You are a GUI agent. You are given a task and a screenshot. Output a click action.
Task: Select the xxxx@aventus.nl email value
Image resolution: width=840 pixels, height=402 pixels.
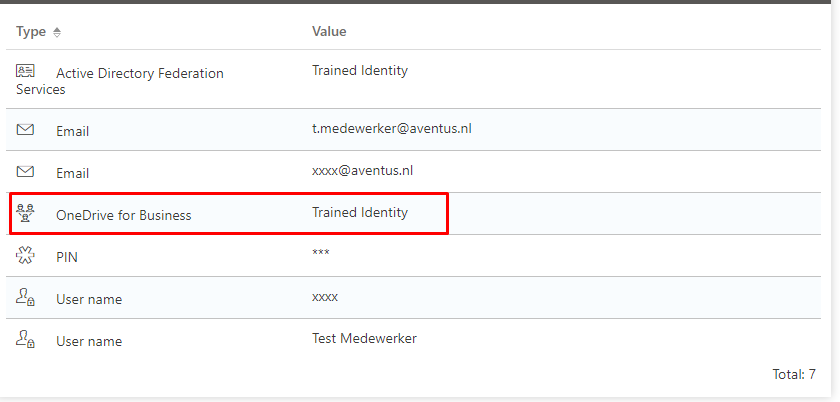pyautogui.click(x=363, y=171)
